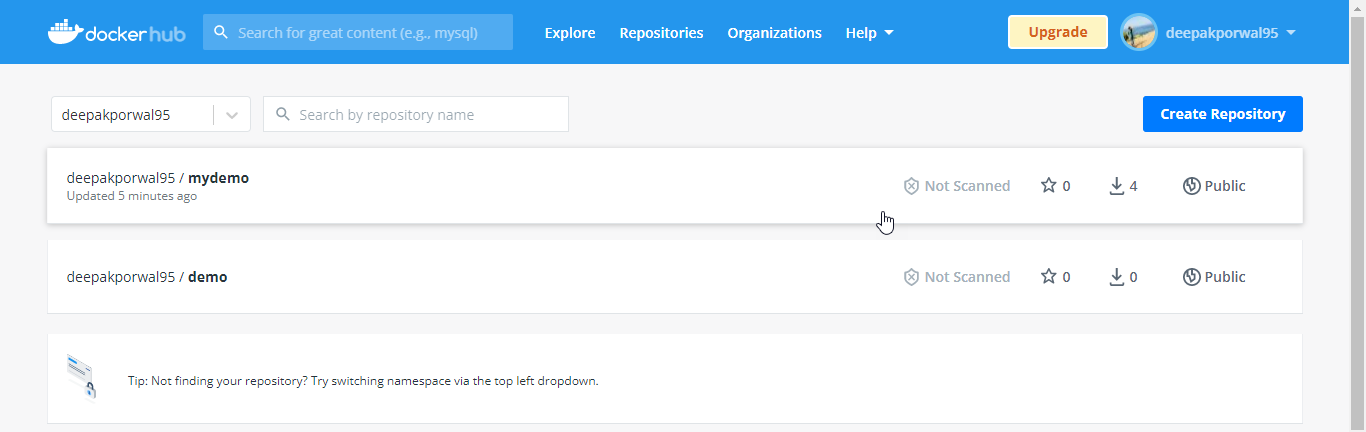Screen dimensions: 1366x432
Task: Open Organizations in top navigation
Action: 774,33
